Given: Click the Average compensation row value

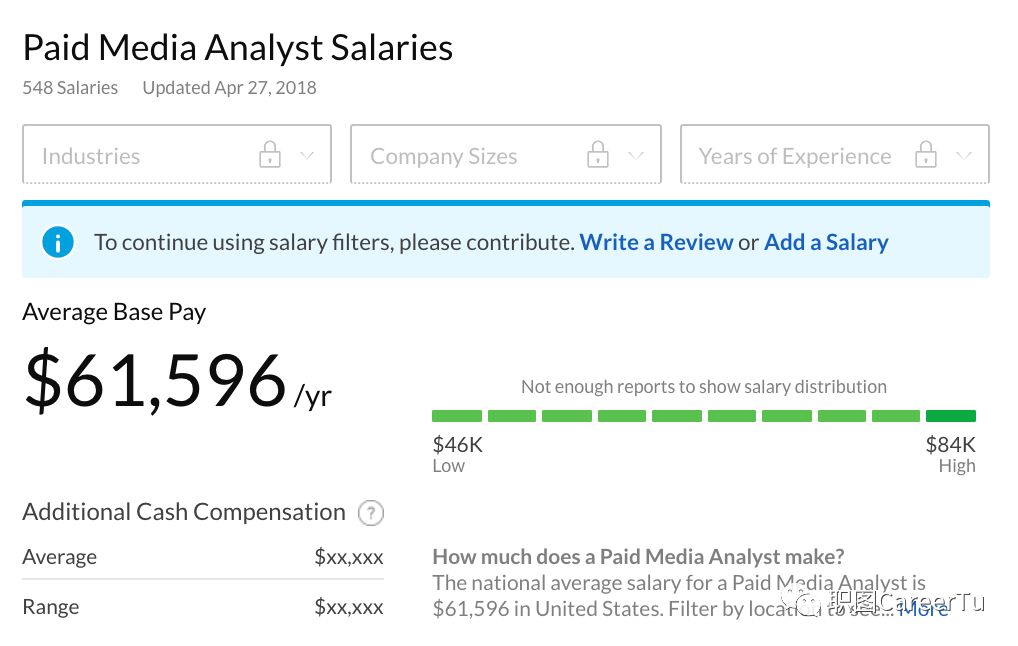Looking at the screenshot, I should [348, 557].
